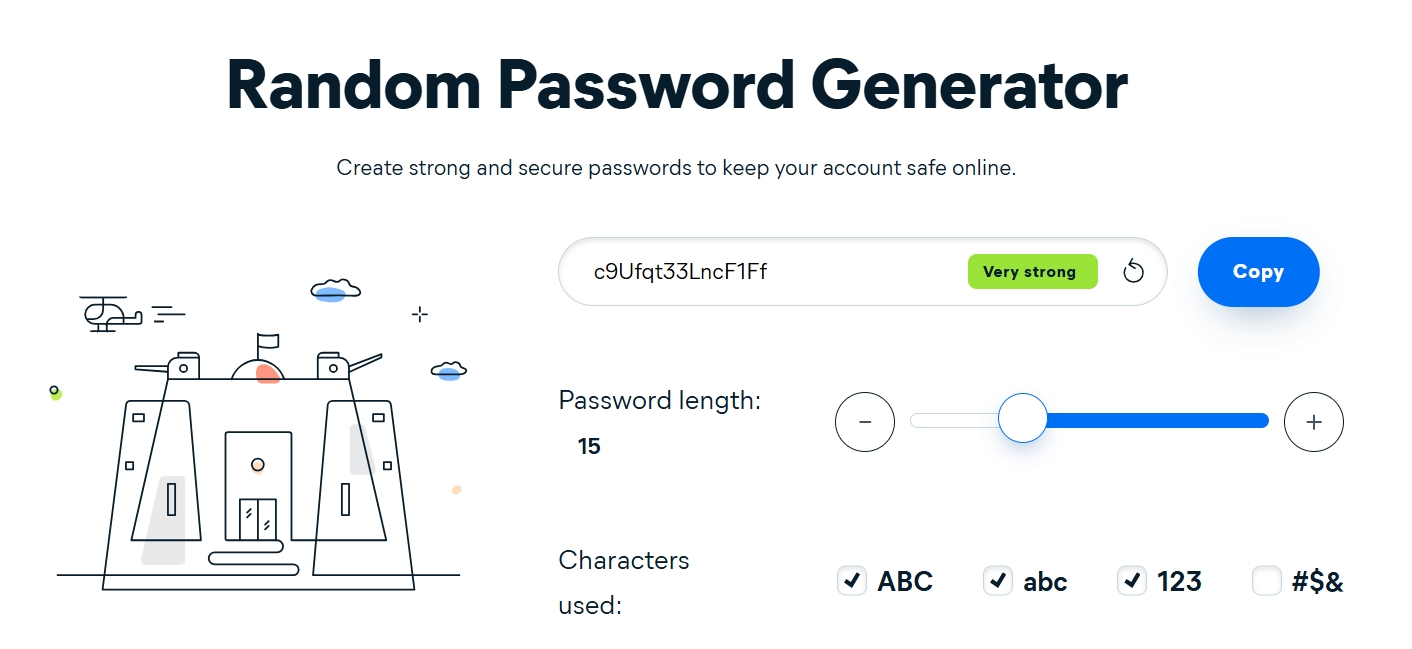Decrease password length with minus button
The width and height of the screenshot is (1412, 649).
point(864,422)
